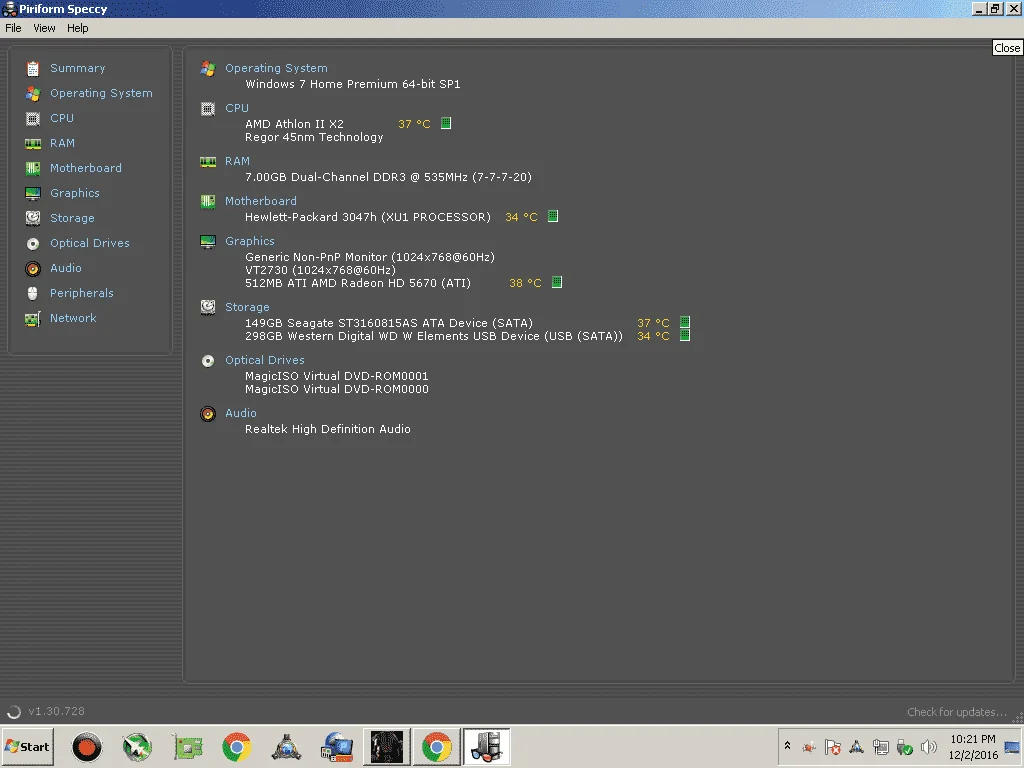Open the Storage heading in main panel
The width and height of the screenshot is (1024, 768).
(247, 307)
